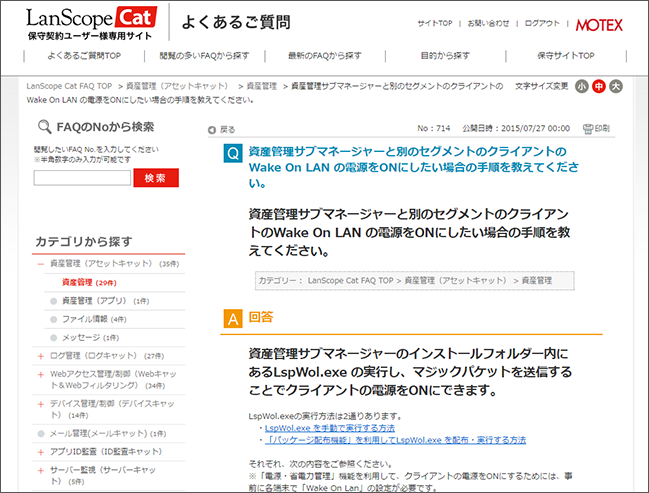This screenshot has height=493, width=649.
Task: Select メール管理(メールキャット) (1件) category
Action: click(x=108, y=434)
